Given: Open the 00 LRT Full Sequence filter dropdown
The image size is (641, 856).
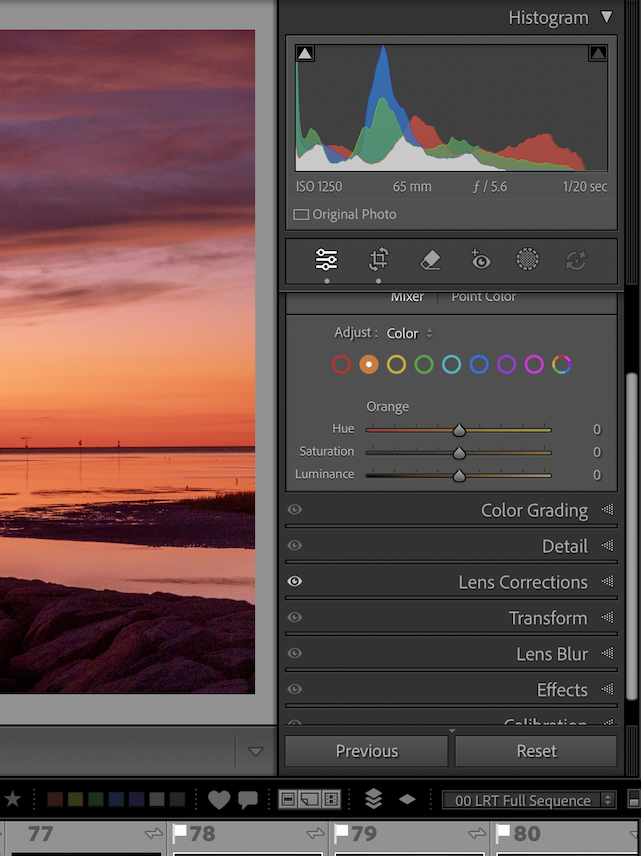Looking at the screenshot, I should (x=529, y=800).
